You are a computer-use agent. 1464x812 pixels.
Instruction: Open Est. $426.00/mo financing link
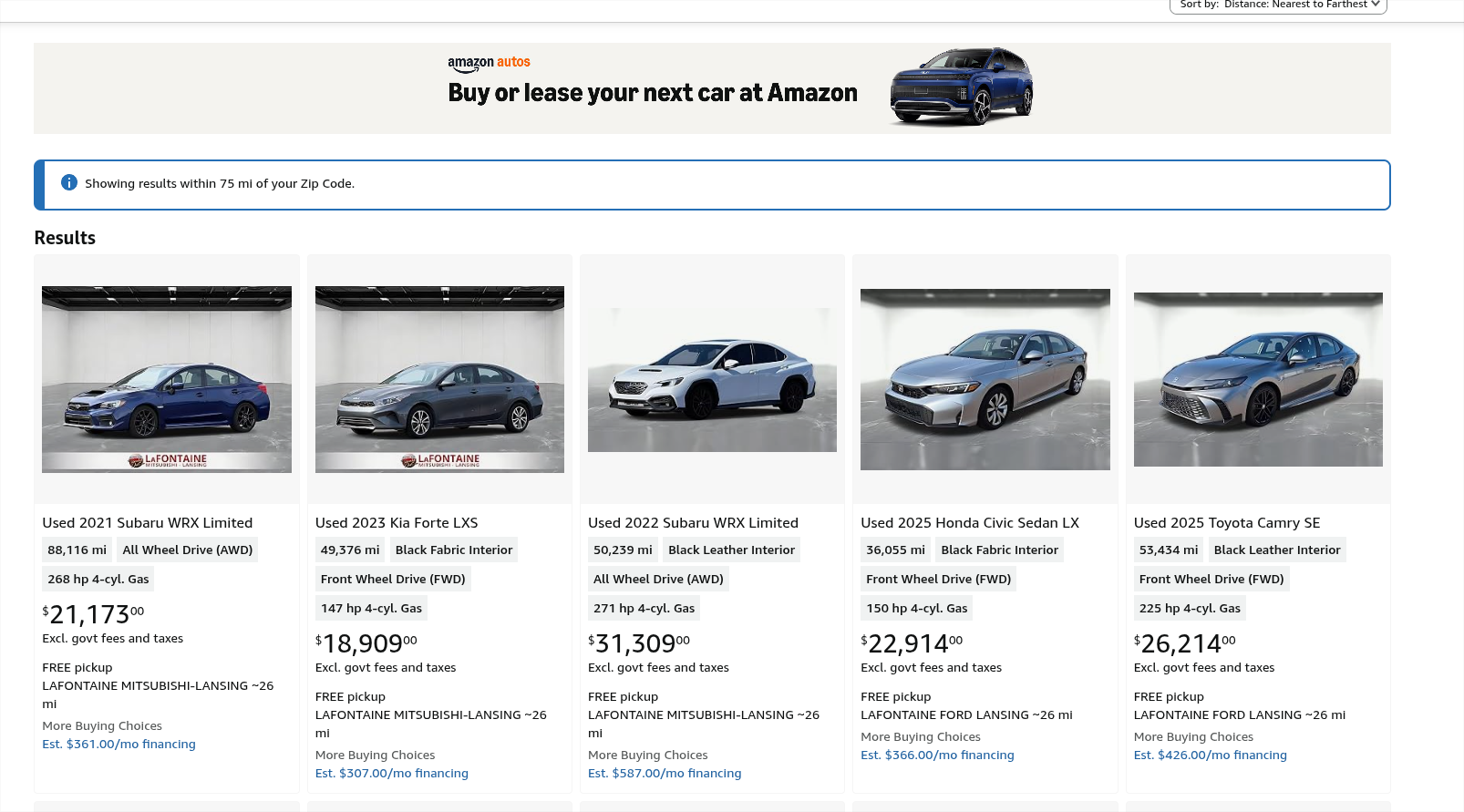pos(1211,755)
